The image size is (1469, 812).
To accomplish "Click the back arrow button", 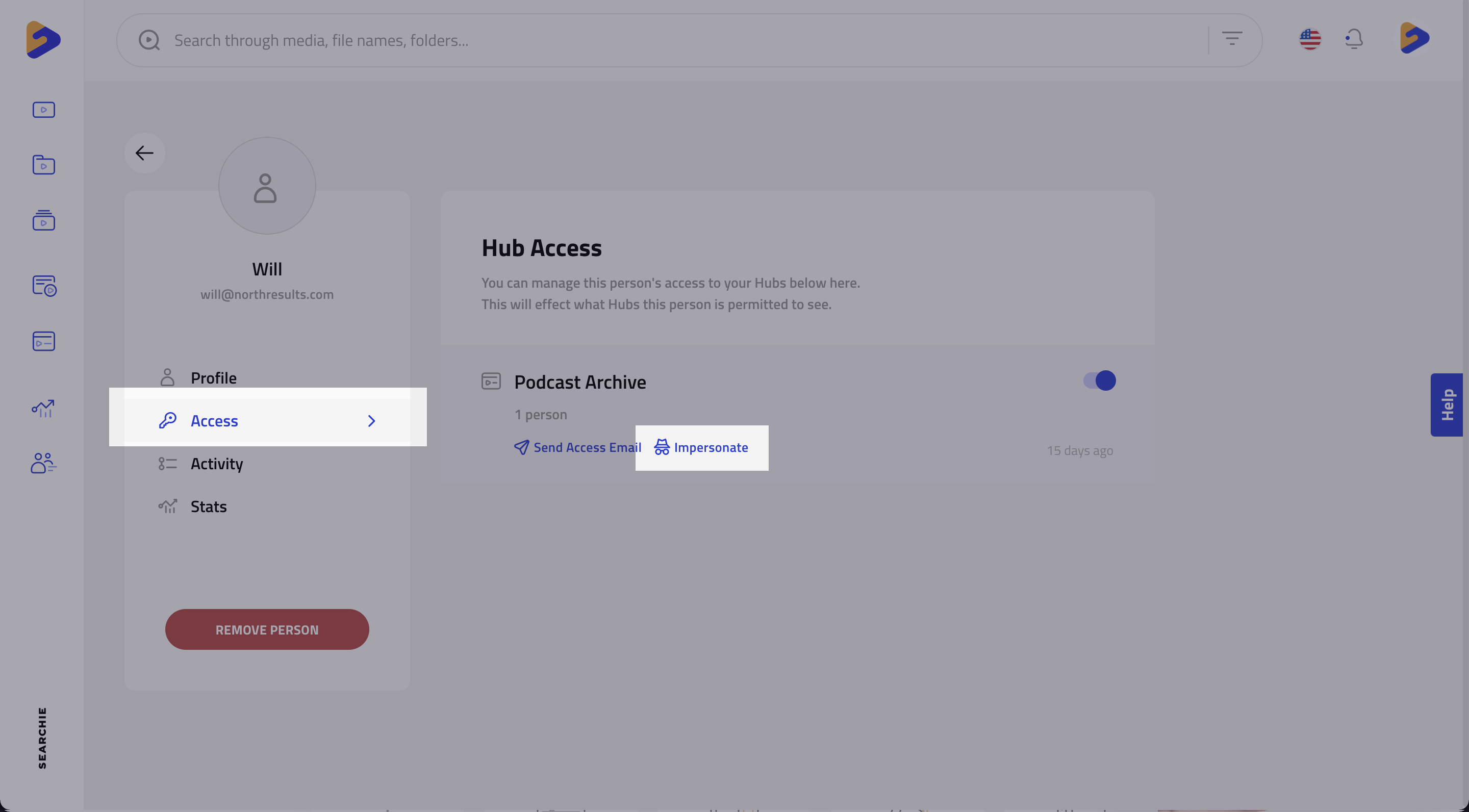I will click(144, 153).
